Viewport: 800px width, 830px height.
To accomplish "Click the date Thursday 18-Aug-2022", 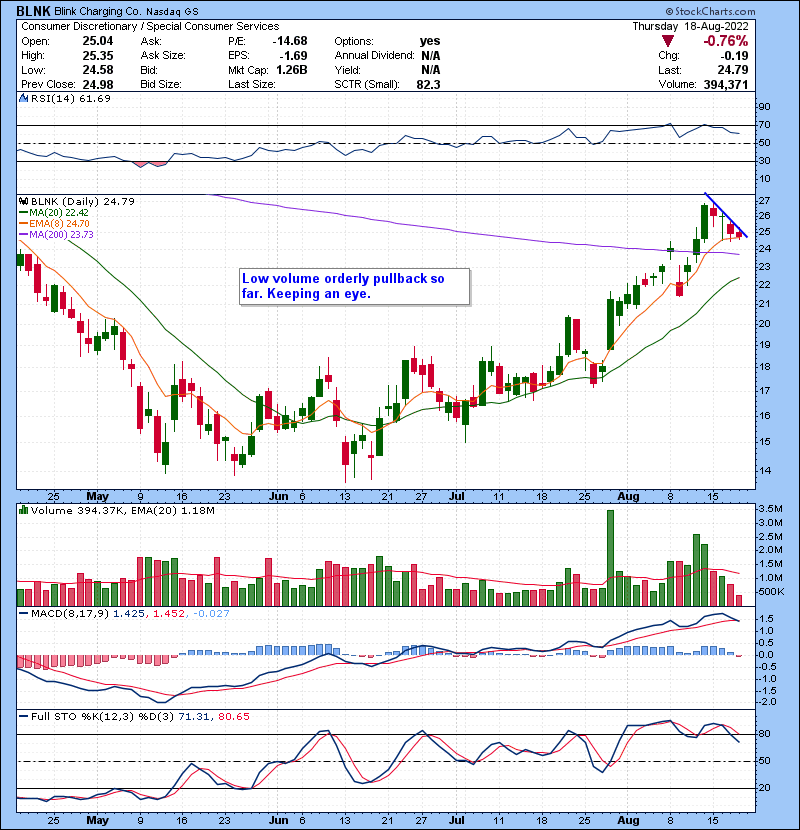I will click(690, 26).
